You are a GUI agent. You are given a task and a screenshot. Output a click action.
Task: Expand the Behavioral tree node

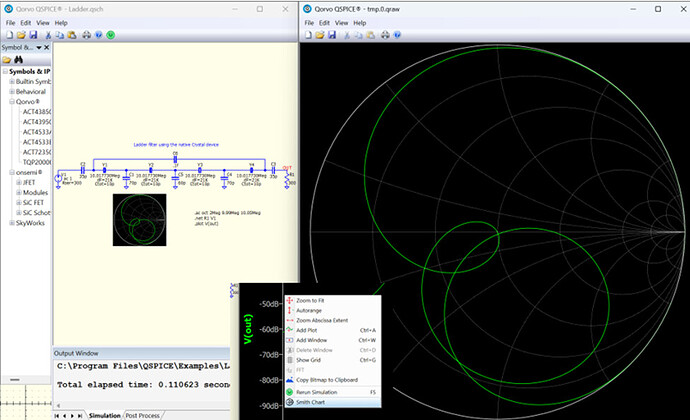coord(12,92)
